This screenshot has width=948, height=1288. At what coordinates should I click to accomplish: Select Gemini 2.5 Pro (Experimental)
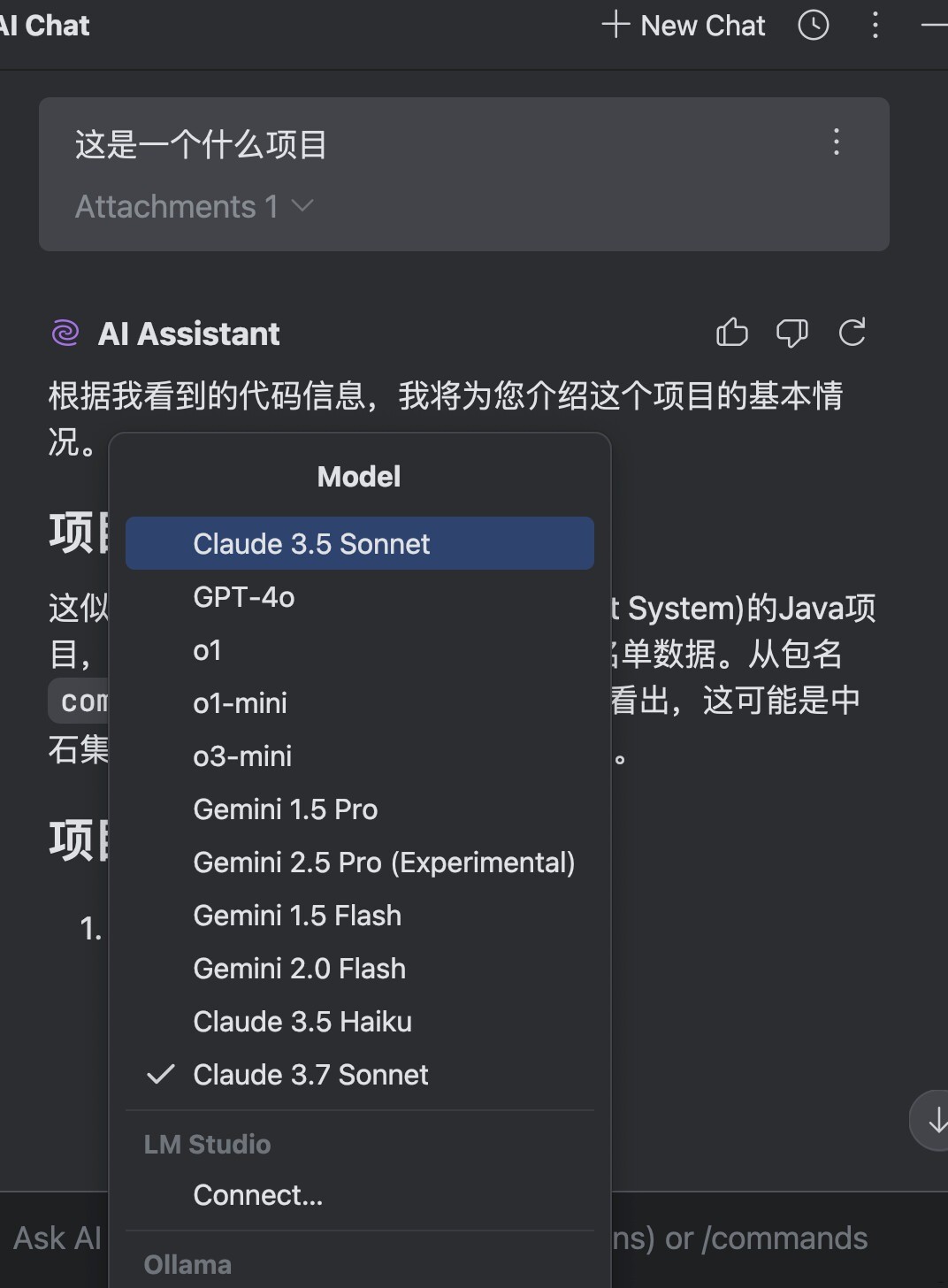pyautogui.click(x=384, y=862)
